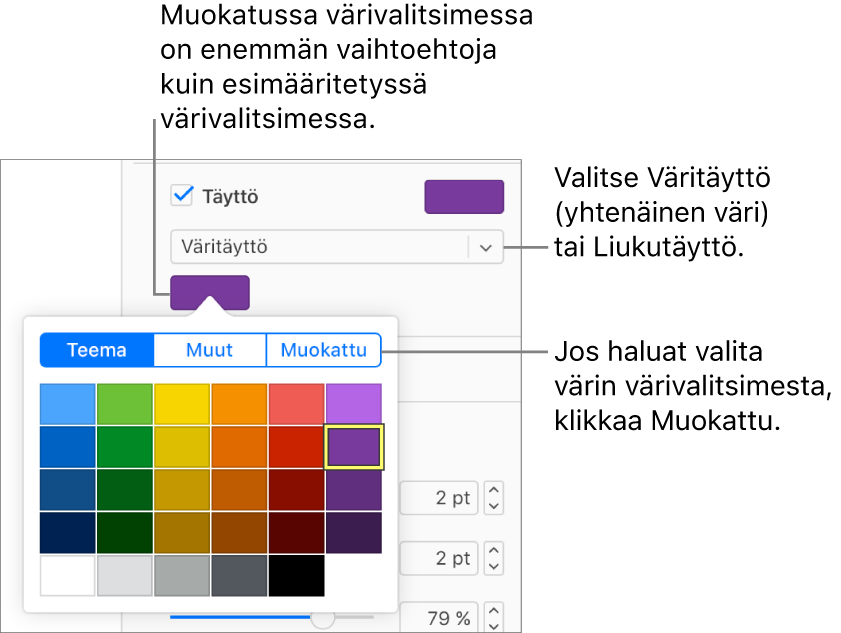Open the Väritäyttö fill type dropdown

[x=320, y=247]
